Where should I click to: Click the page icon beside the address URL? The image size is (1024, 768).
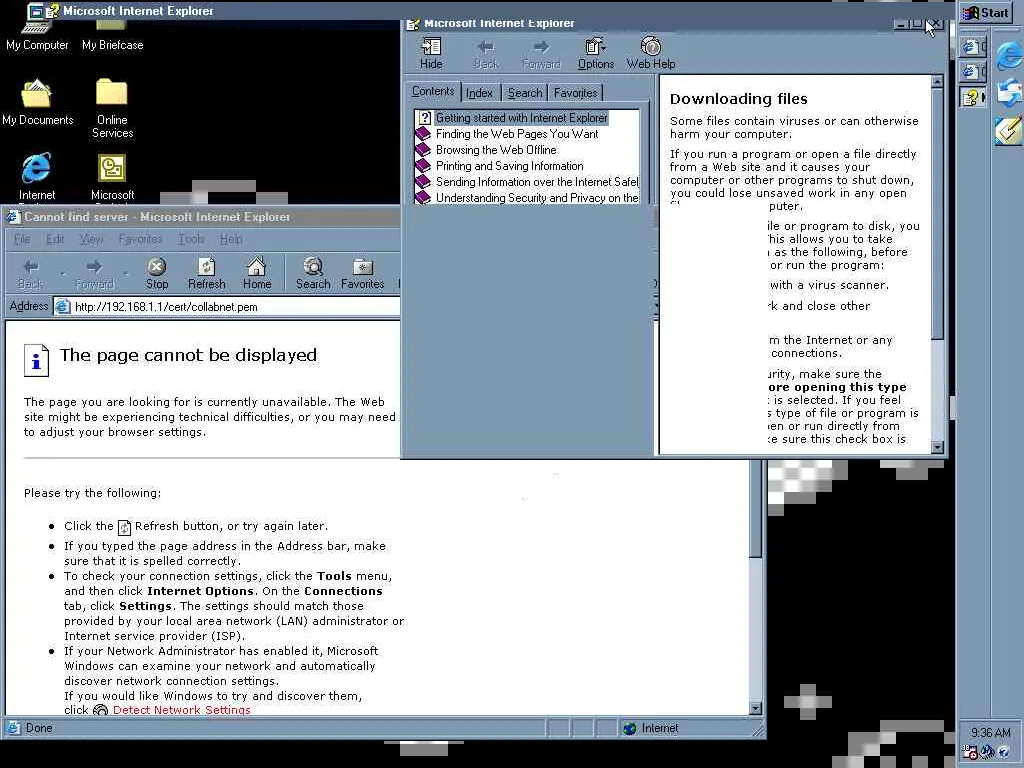pyautogui.click(x=63, y=306)
